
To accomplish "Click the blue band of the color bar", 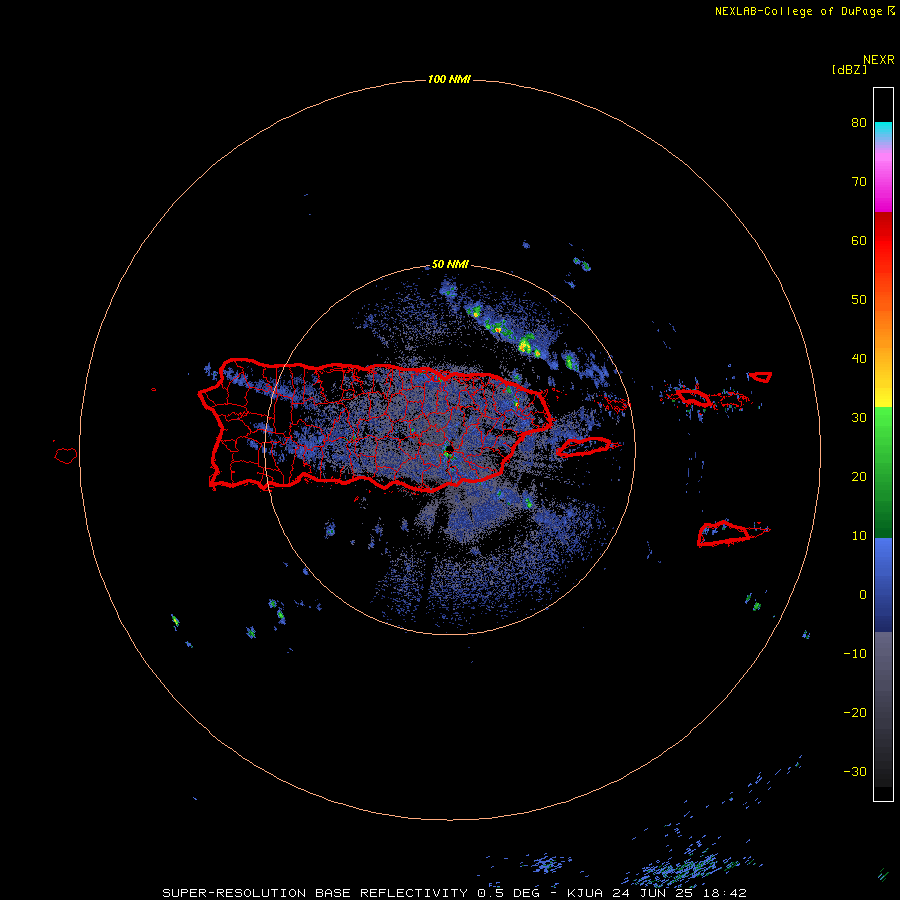I will pyautogui.click(x=883, y=584).
